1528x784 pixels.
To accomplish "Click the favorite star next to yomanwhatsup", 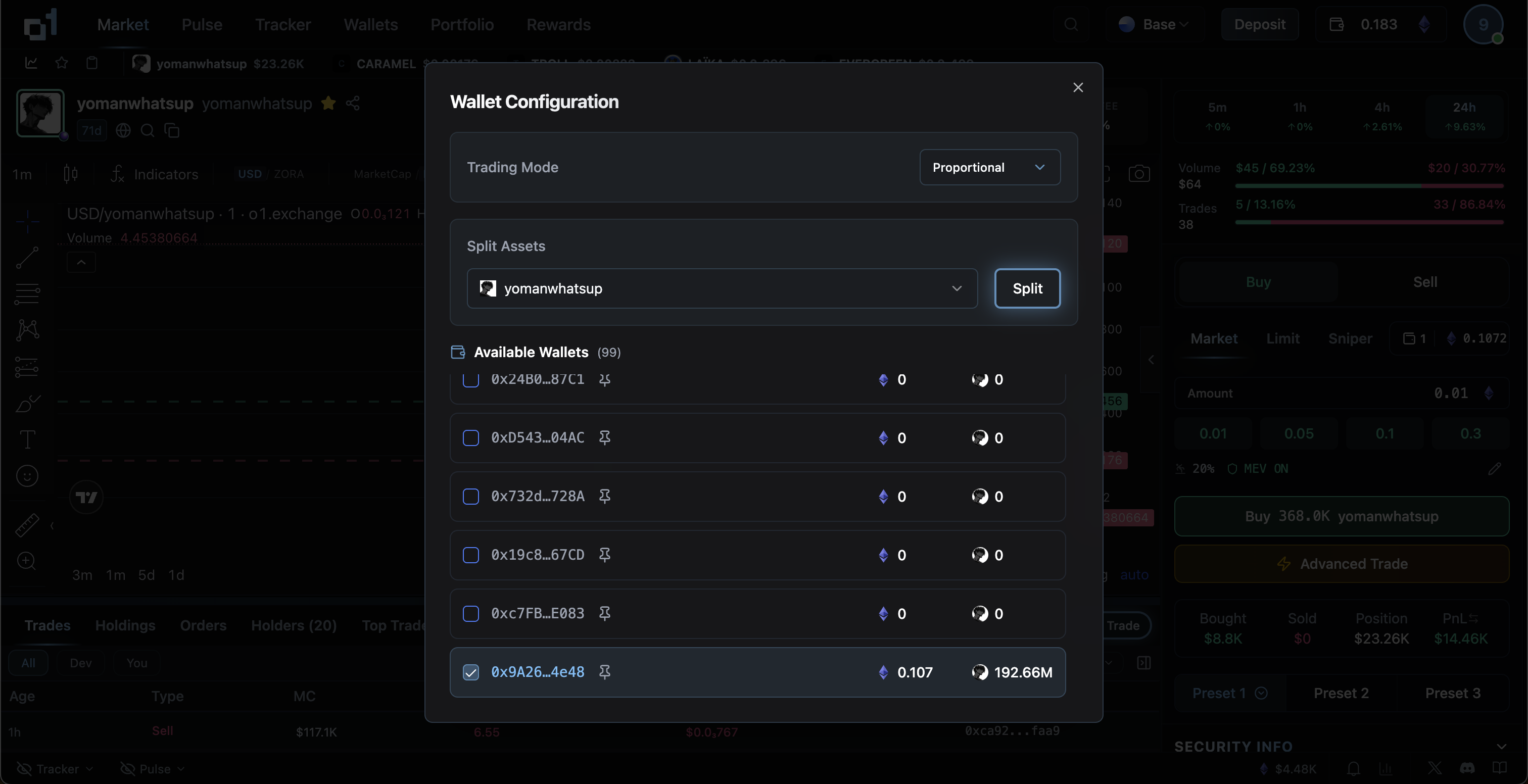I will tap(328, 103).
